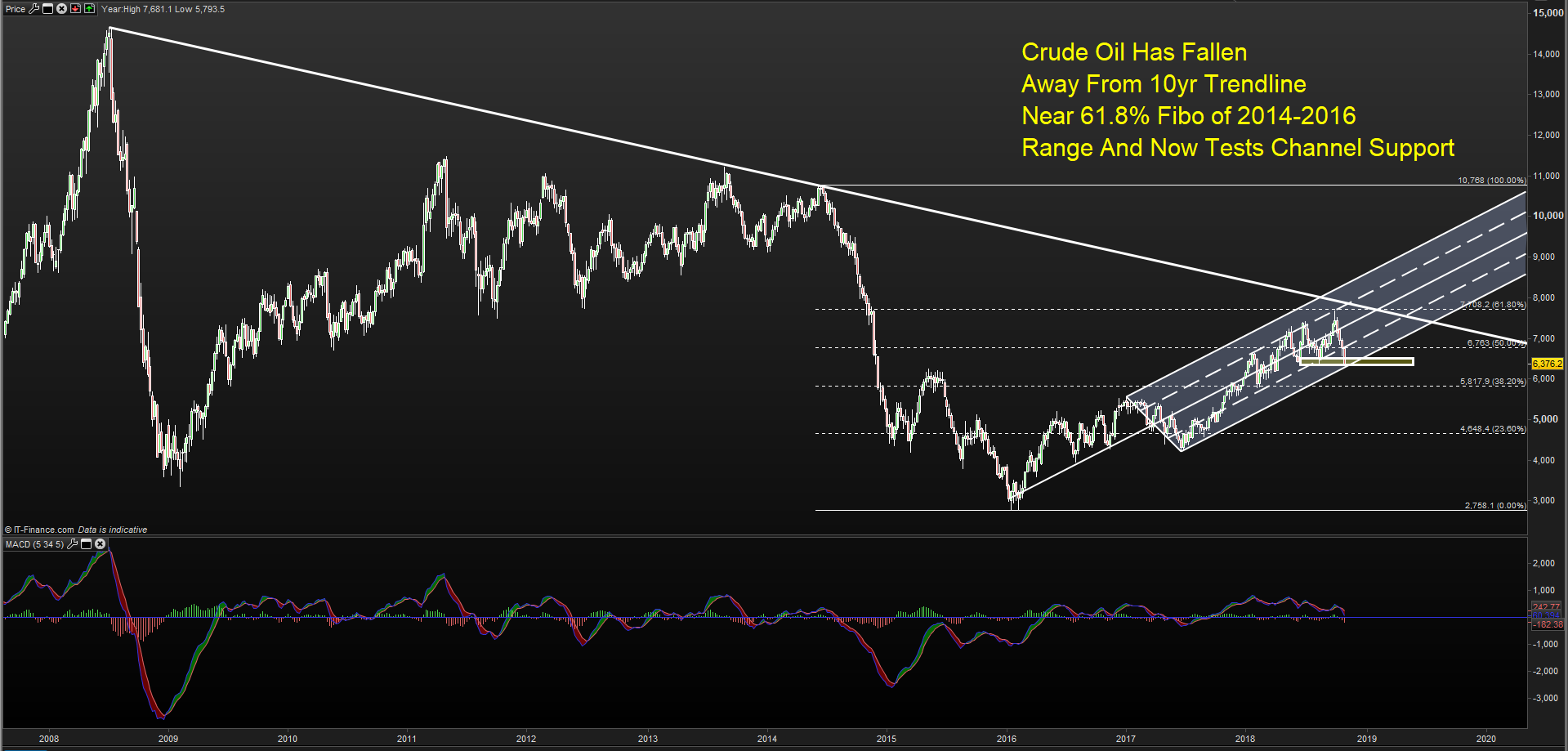Maximize the MACD indicator panel
Screen dimensions: 1568x751
point(86,544)
